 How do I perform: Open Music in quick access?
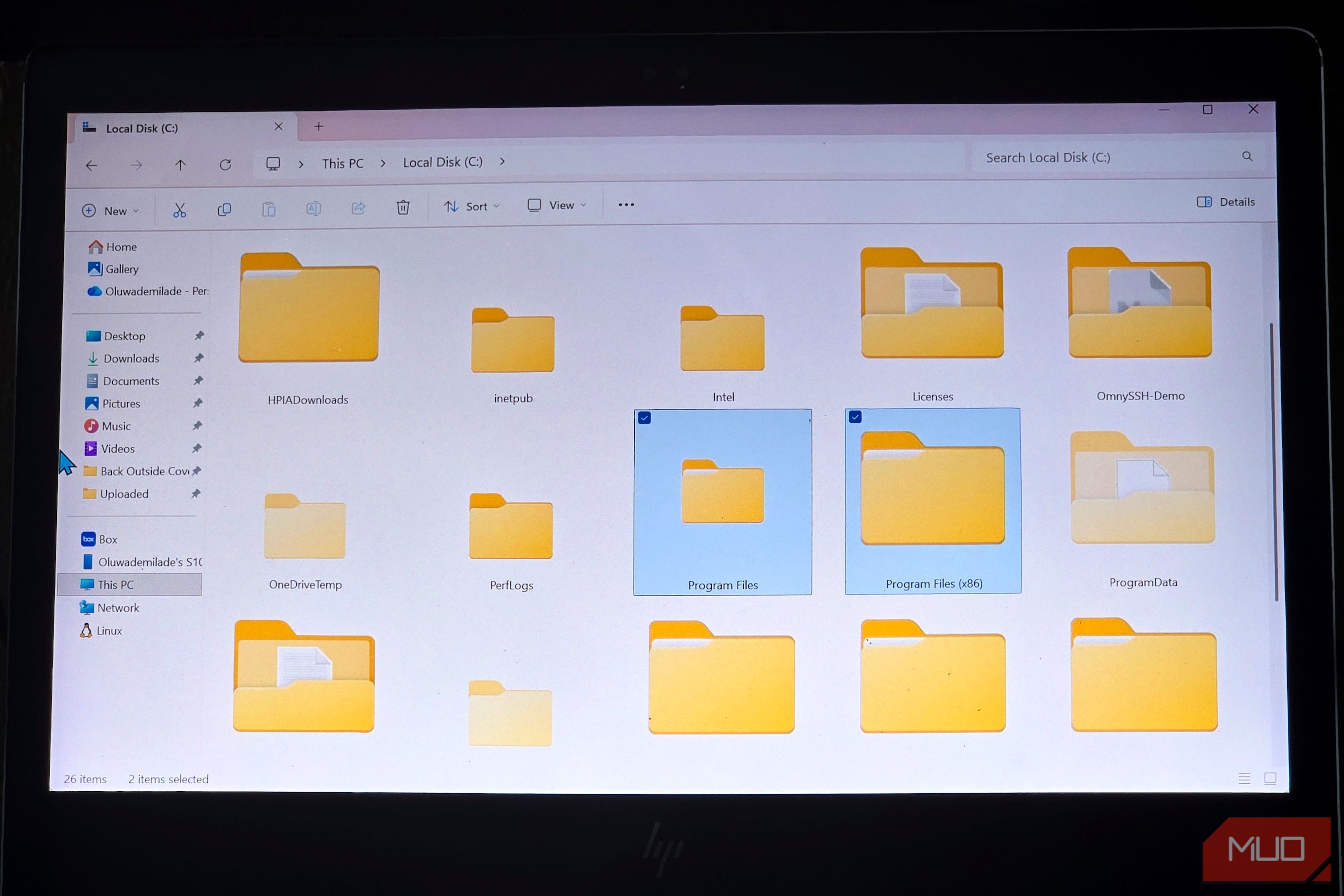coord(107,426)
